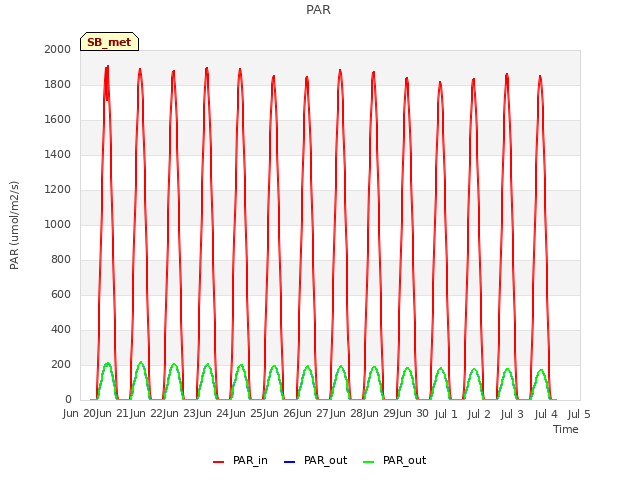Click the Jul 2 x-axis tick label
The width and height of the screenshot is (640, 480).
point(479,414)
